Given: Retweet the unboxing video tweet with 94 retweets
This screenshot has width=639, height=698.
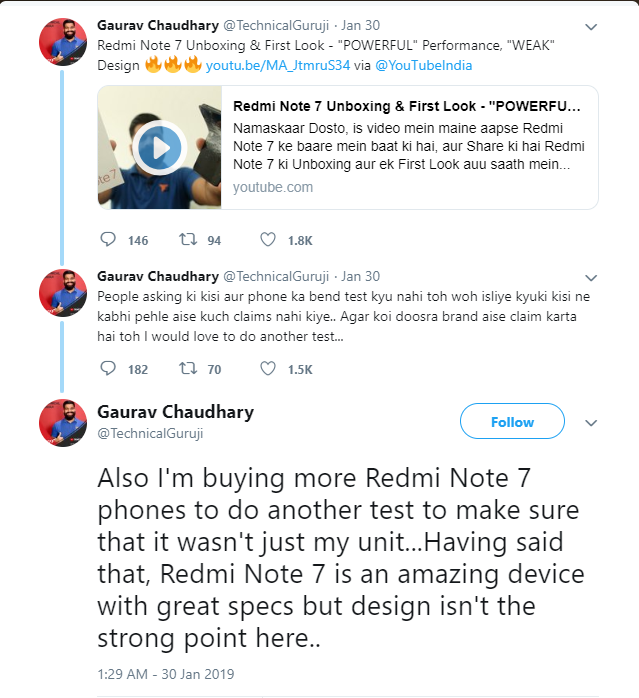Looking at the screenshot, I should click(x=186, y=240).
